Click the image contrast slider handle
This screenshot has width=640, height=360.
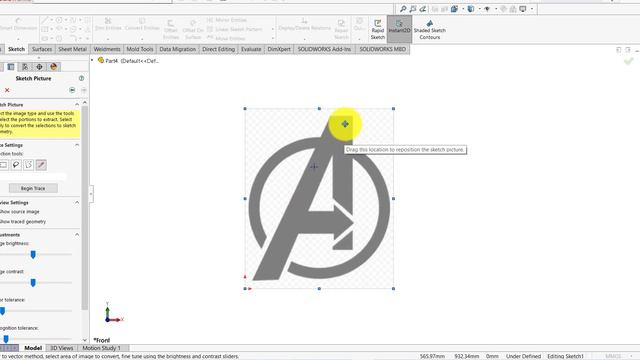click(x=33, y=282)
